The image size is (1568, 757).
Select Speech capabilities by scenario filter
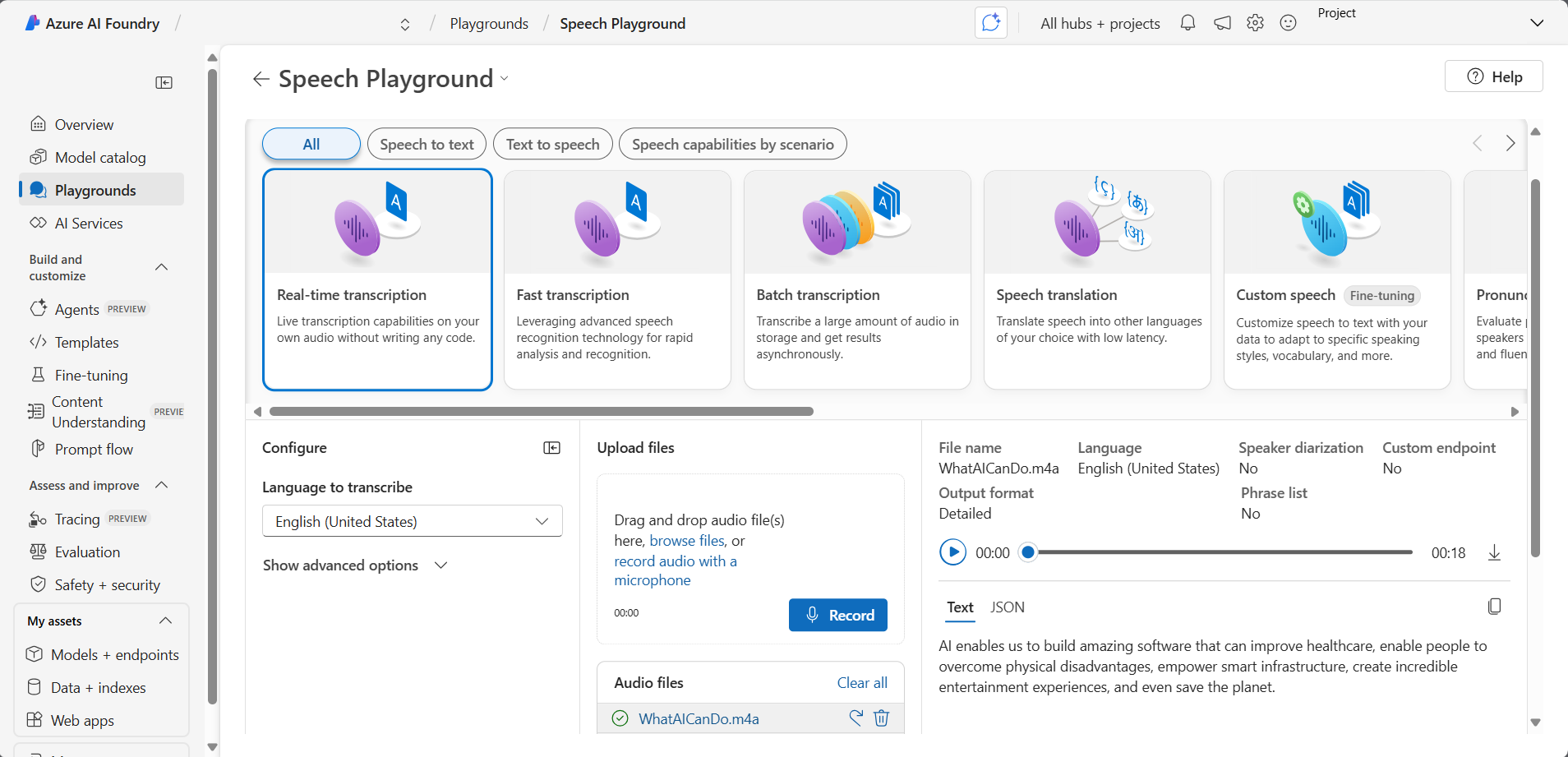pos(733,144)
